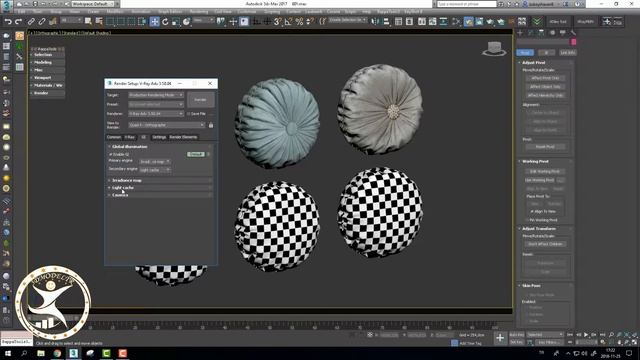The width and height of the screenshot is (640, 360).
Task: Open the View to Render dropdown
Action: click(x=167, y=125)
